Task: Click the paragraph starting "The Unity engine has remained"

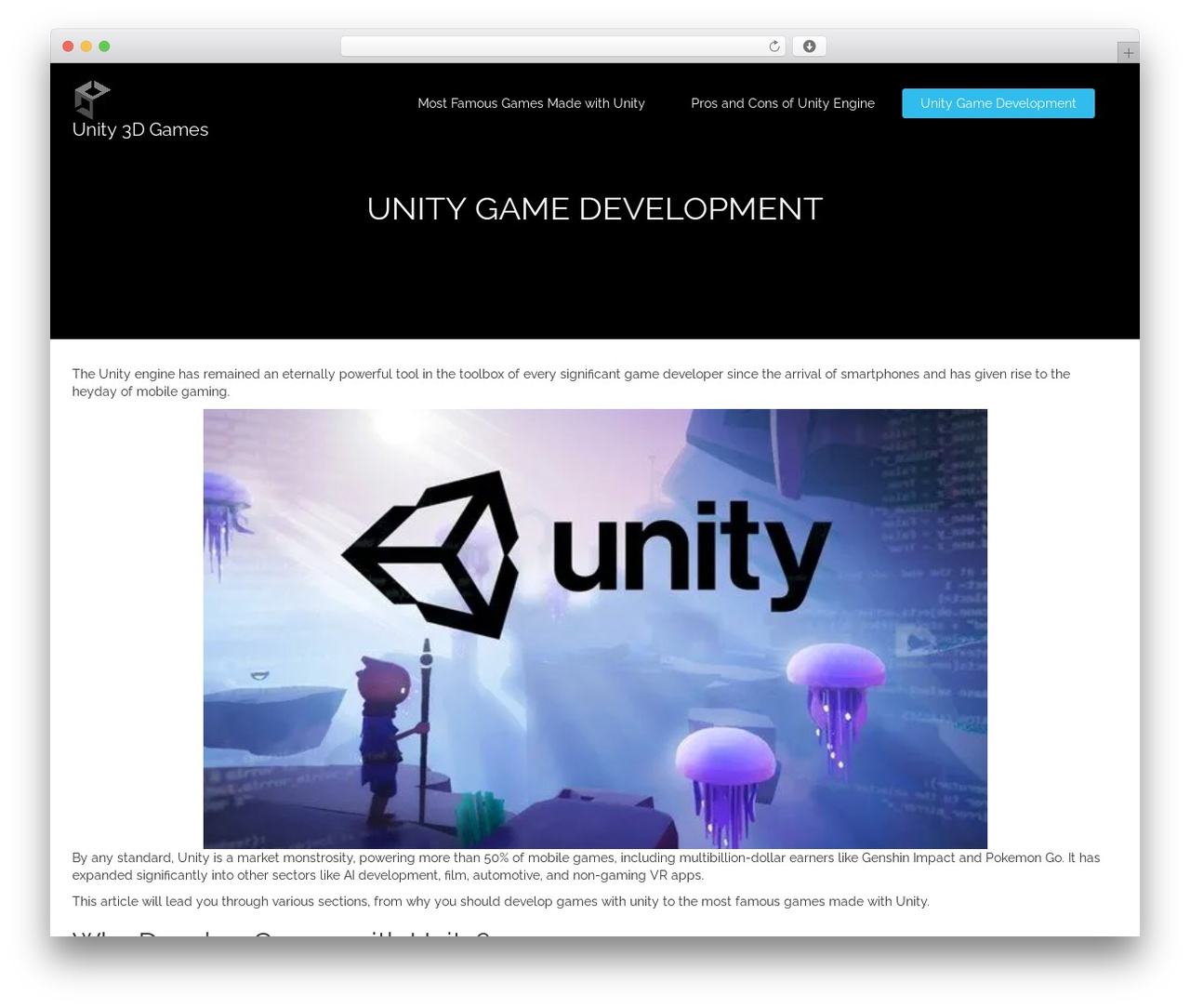Action: click(x=571, y=382)
